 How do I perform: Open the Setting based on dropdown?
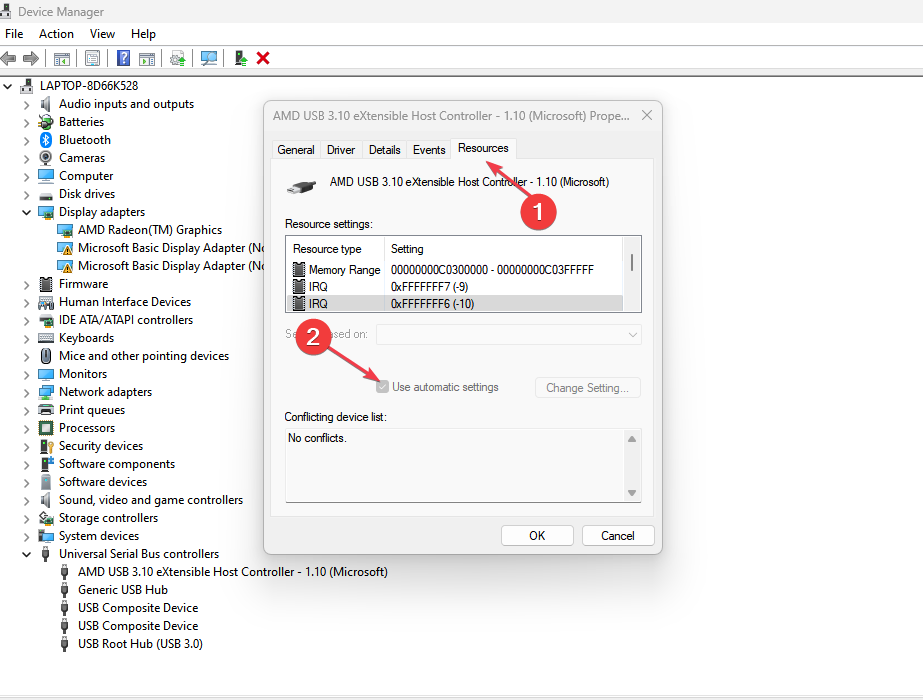509,334
